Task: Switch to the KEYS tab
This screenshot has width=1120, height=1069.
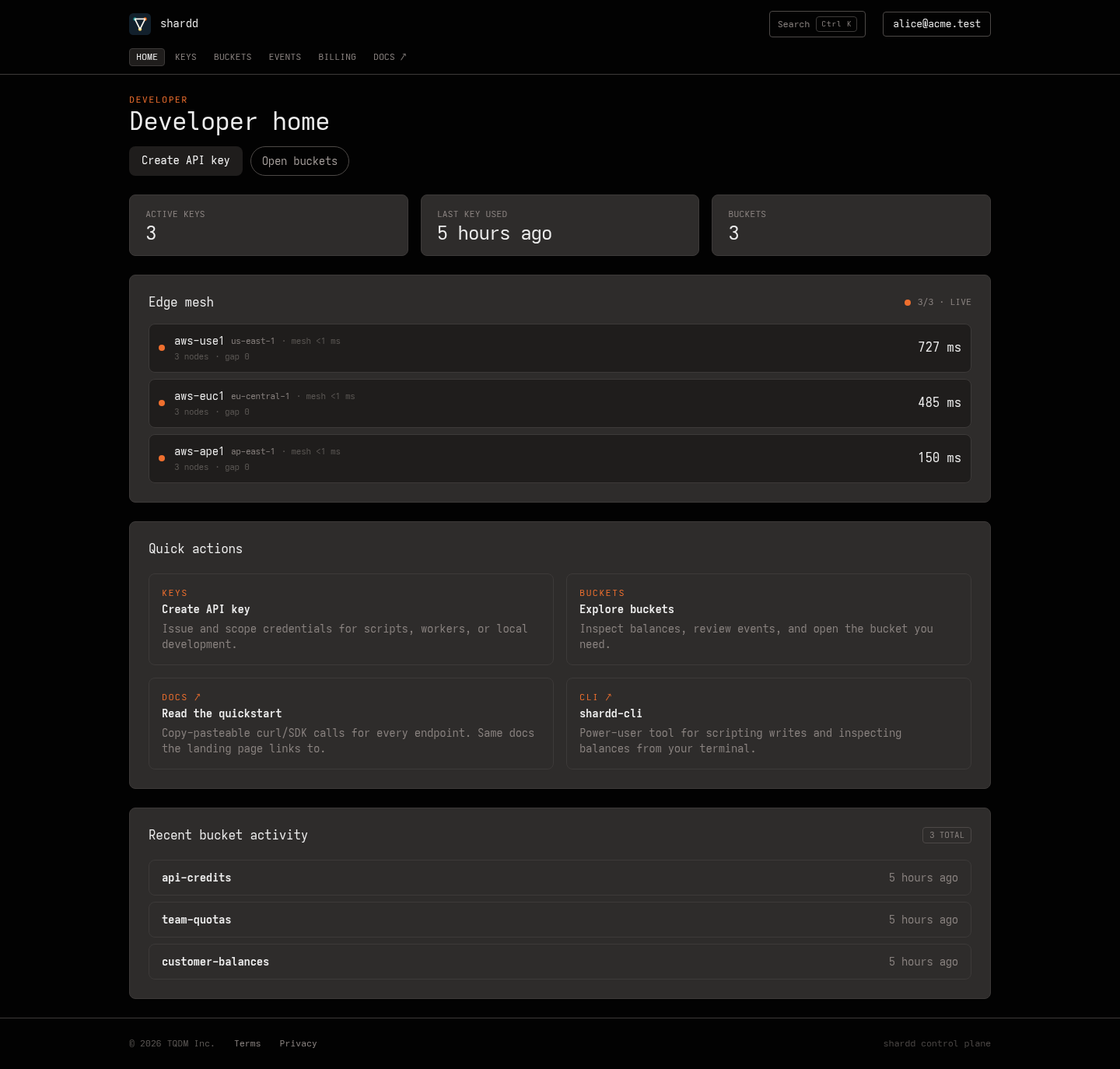Action: pyautogui.click(x=186, y=57)
